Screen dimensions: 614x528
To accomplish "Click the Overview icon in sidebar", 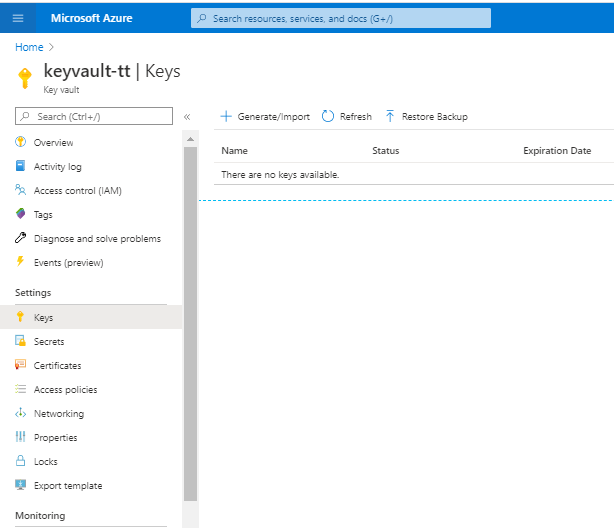I will pyautogui.click(x=20, y=143).
